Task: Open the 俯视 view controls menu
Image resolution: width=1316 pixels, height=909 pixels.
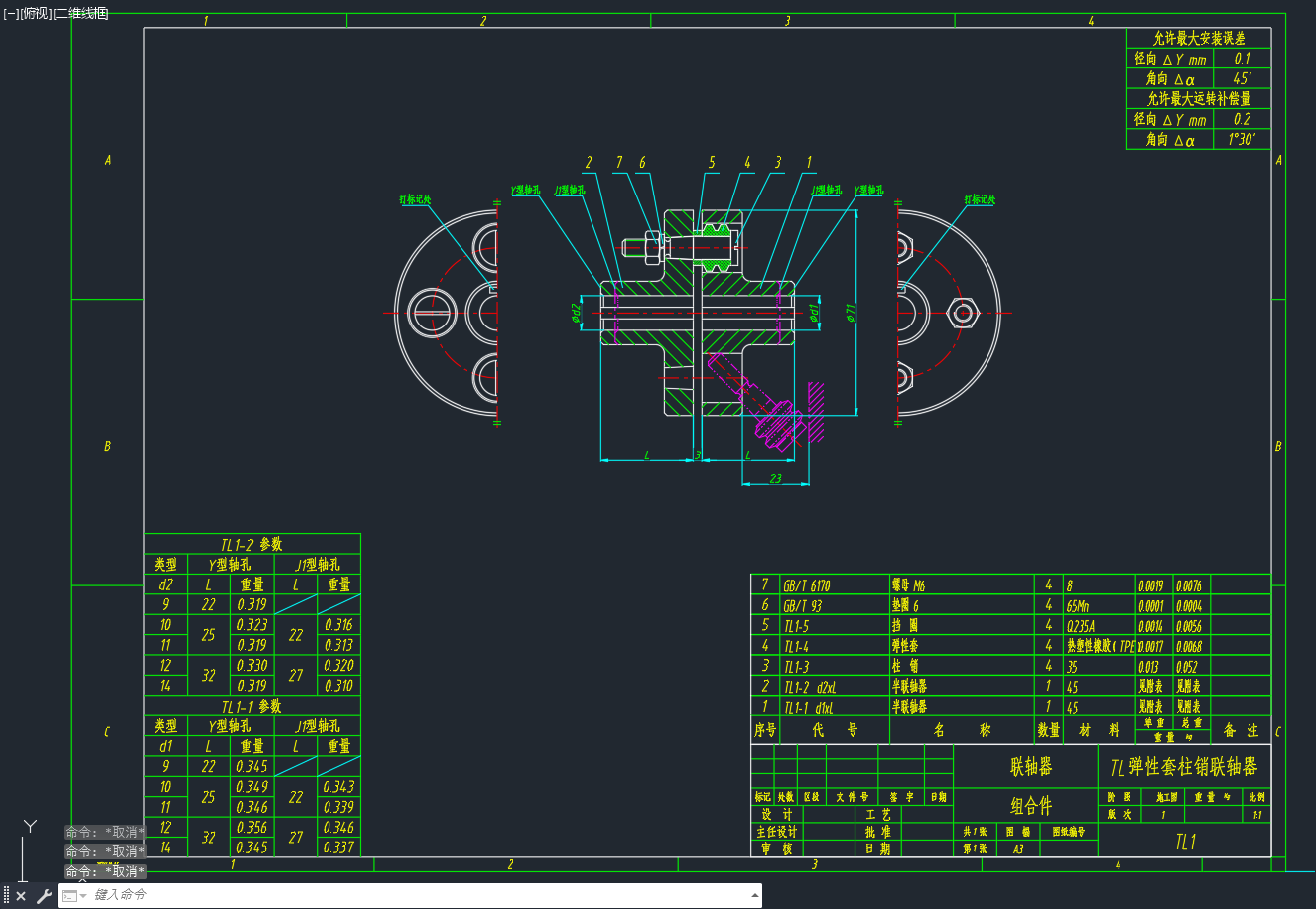Action: coord(36,13)
